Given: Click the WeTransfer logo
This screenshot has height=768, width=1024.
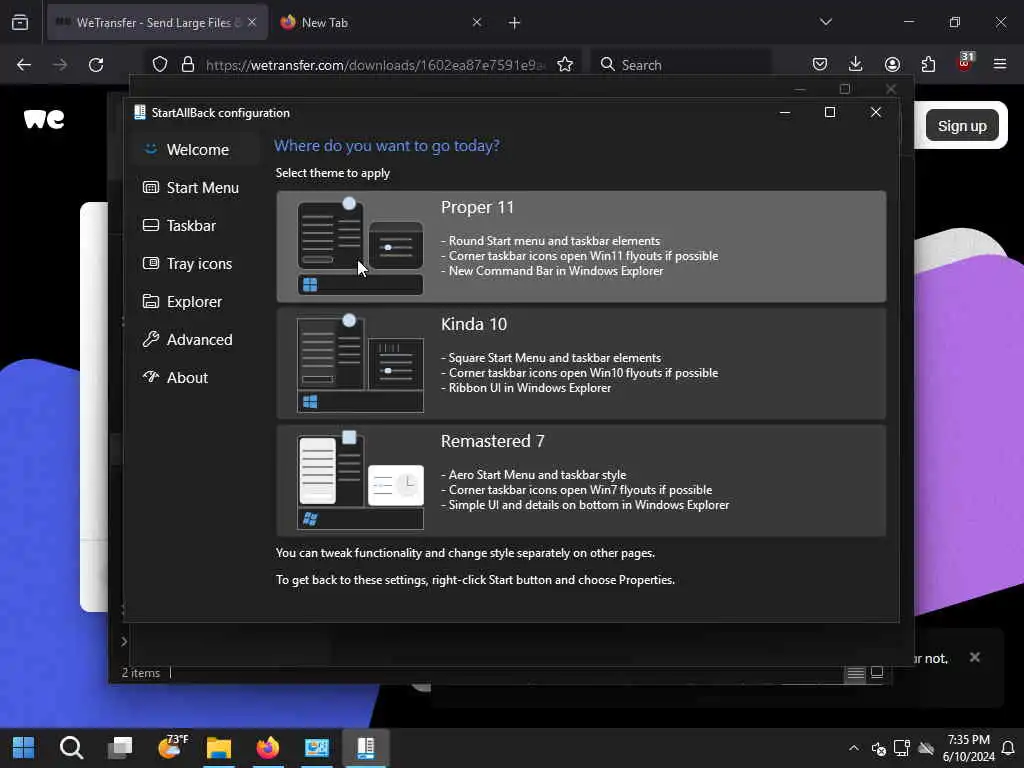Looking at the screenshot, I should (x=44, y=119).
